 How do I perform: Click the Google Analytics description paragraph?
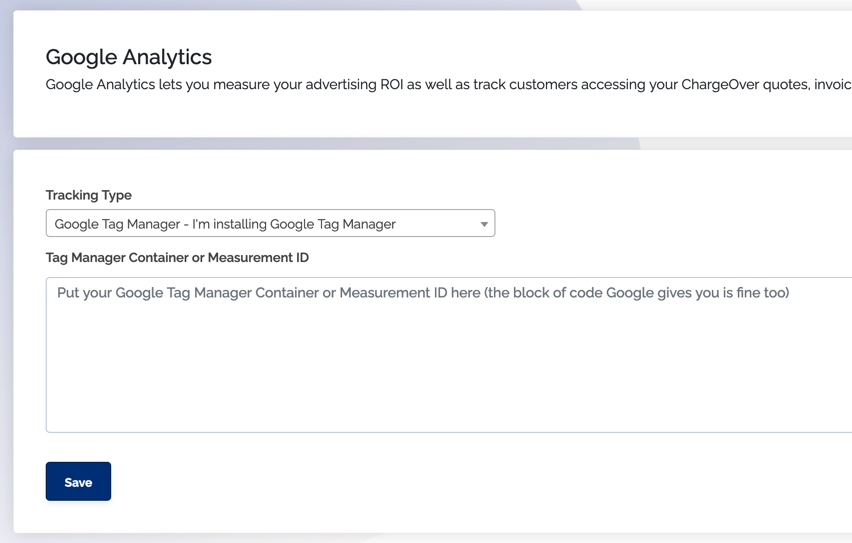pos(449,85)
